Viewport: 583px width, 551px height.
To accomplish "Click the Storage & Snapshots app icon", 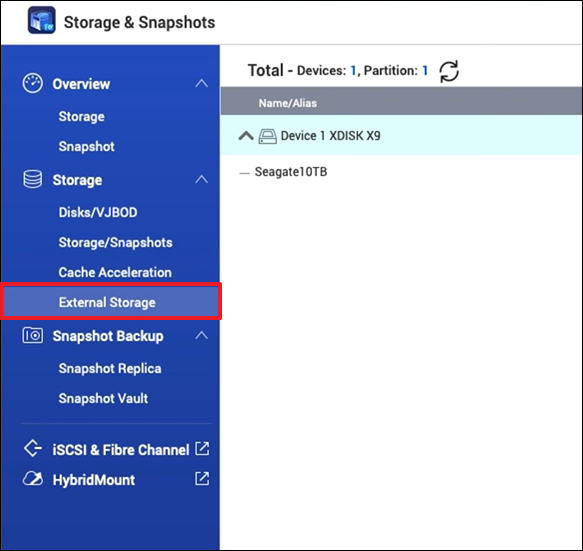I will coord(42,20).
